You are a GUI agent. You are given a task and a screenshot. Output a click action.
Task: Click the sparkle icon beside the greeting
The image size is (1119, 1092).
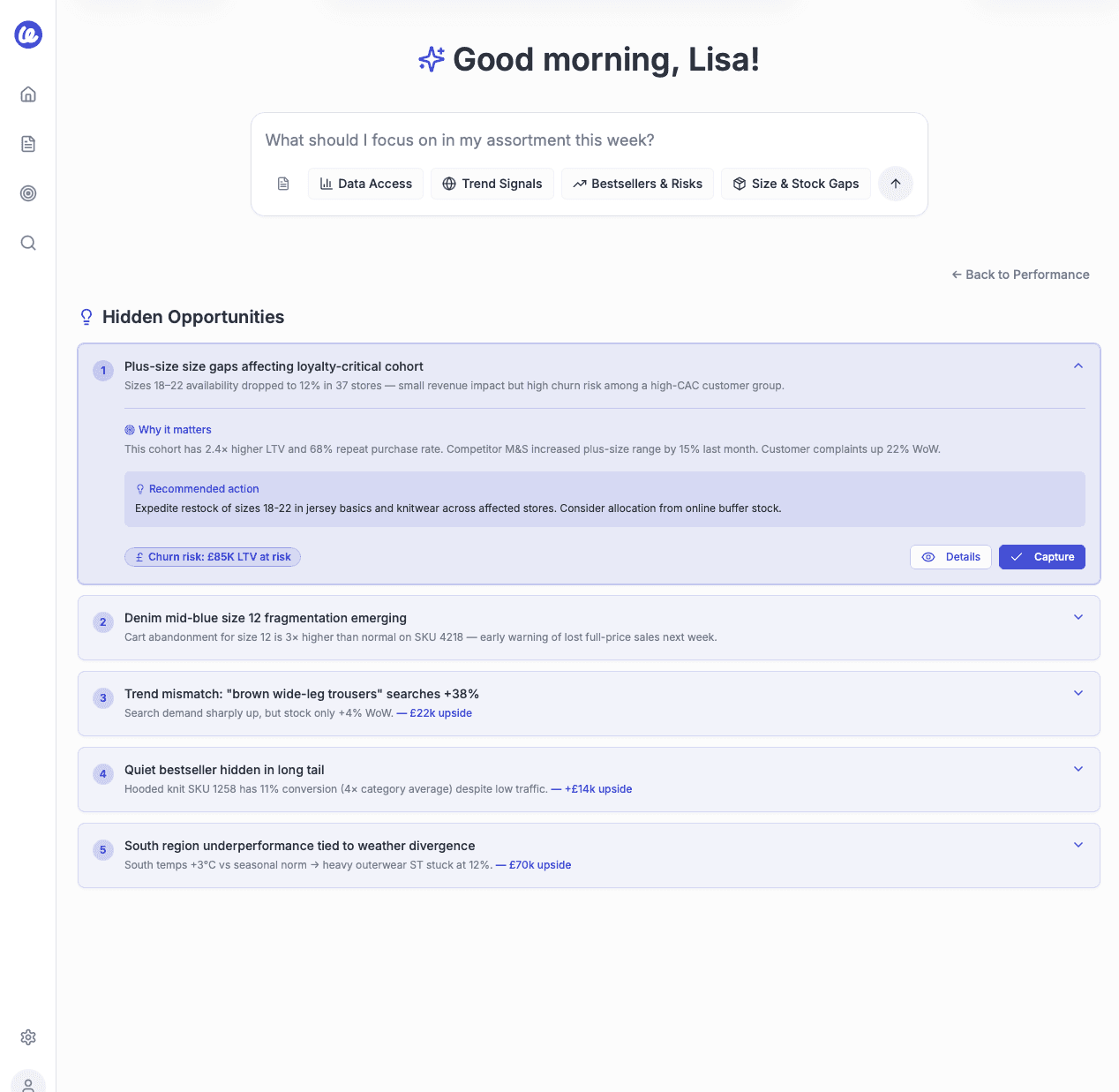432,59
